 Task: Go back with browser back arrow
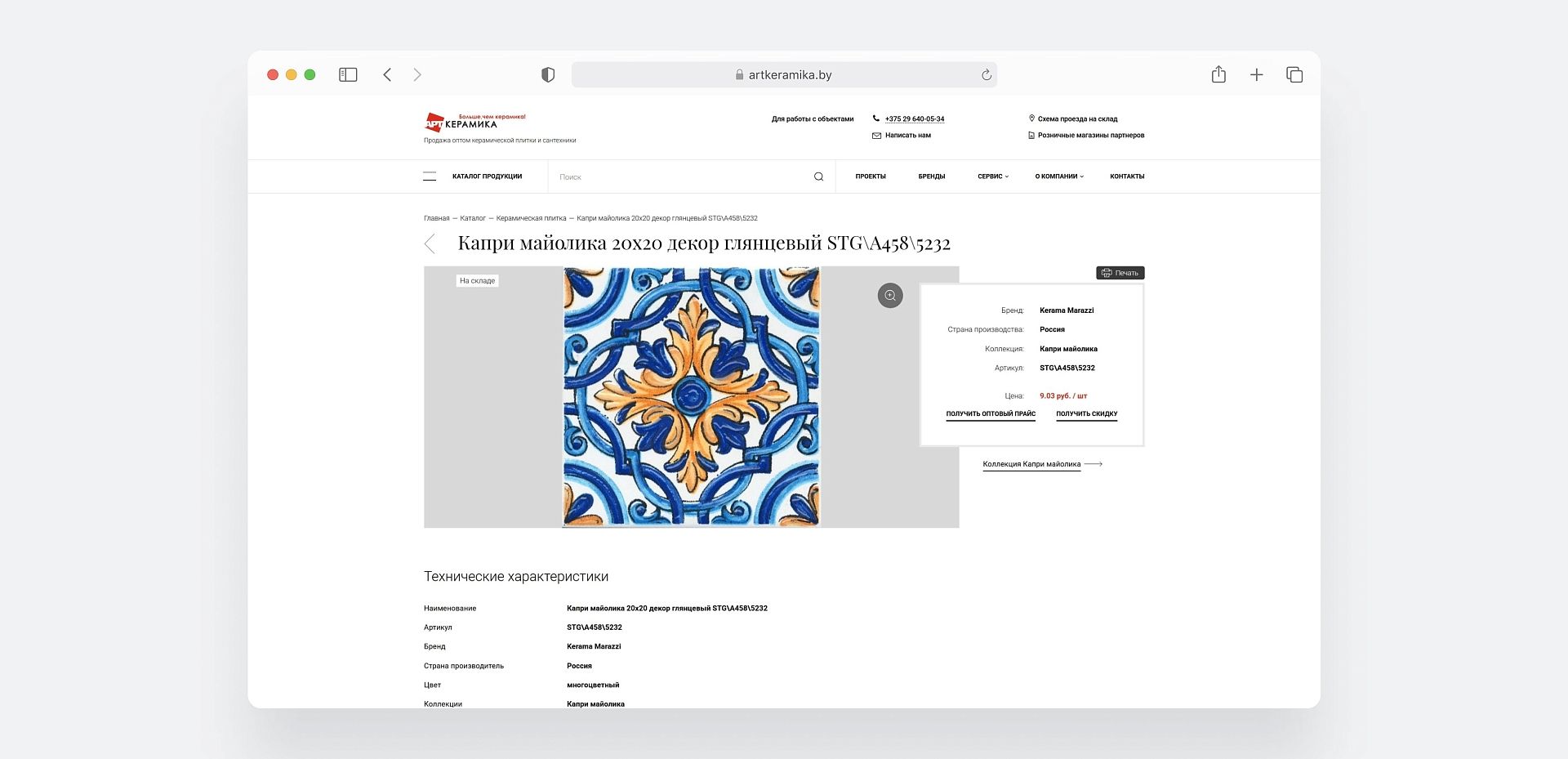(x=387, y=74)
